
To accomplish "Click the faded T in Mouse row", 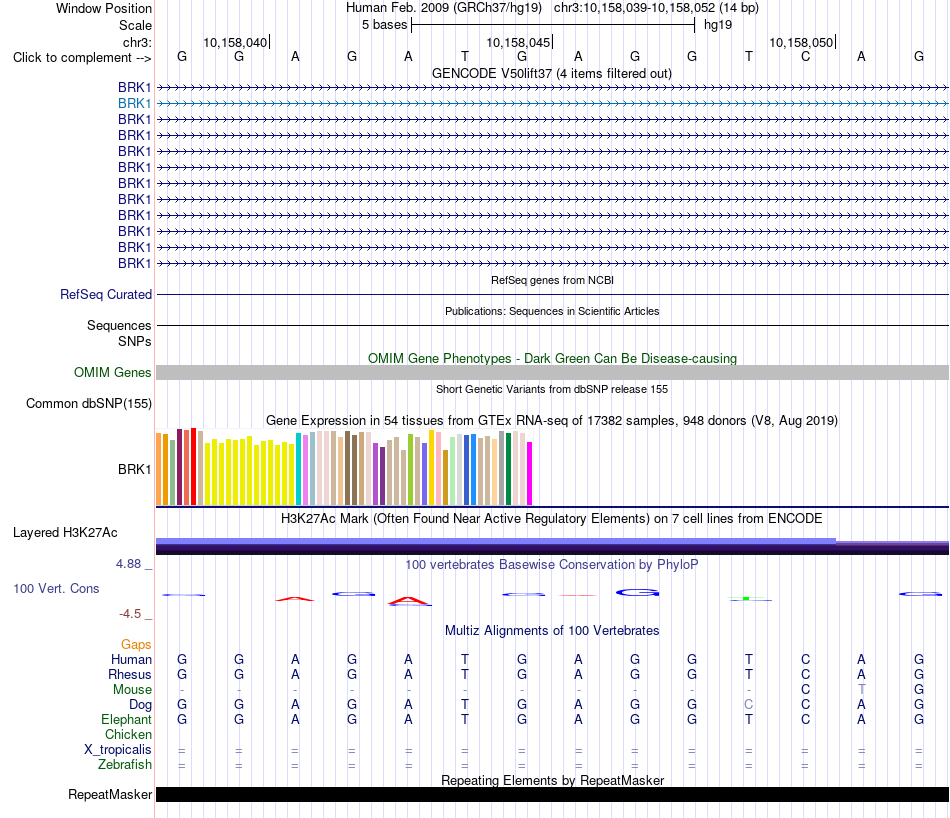I will pyautogui.click(x=862, y=690).
